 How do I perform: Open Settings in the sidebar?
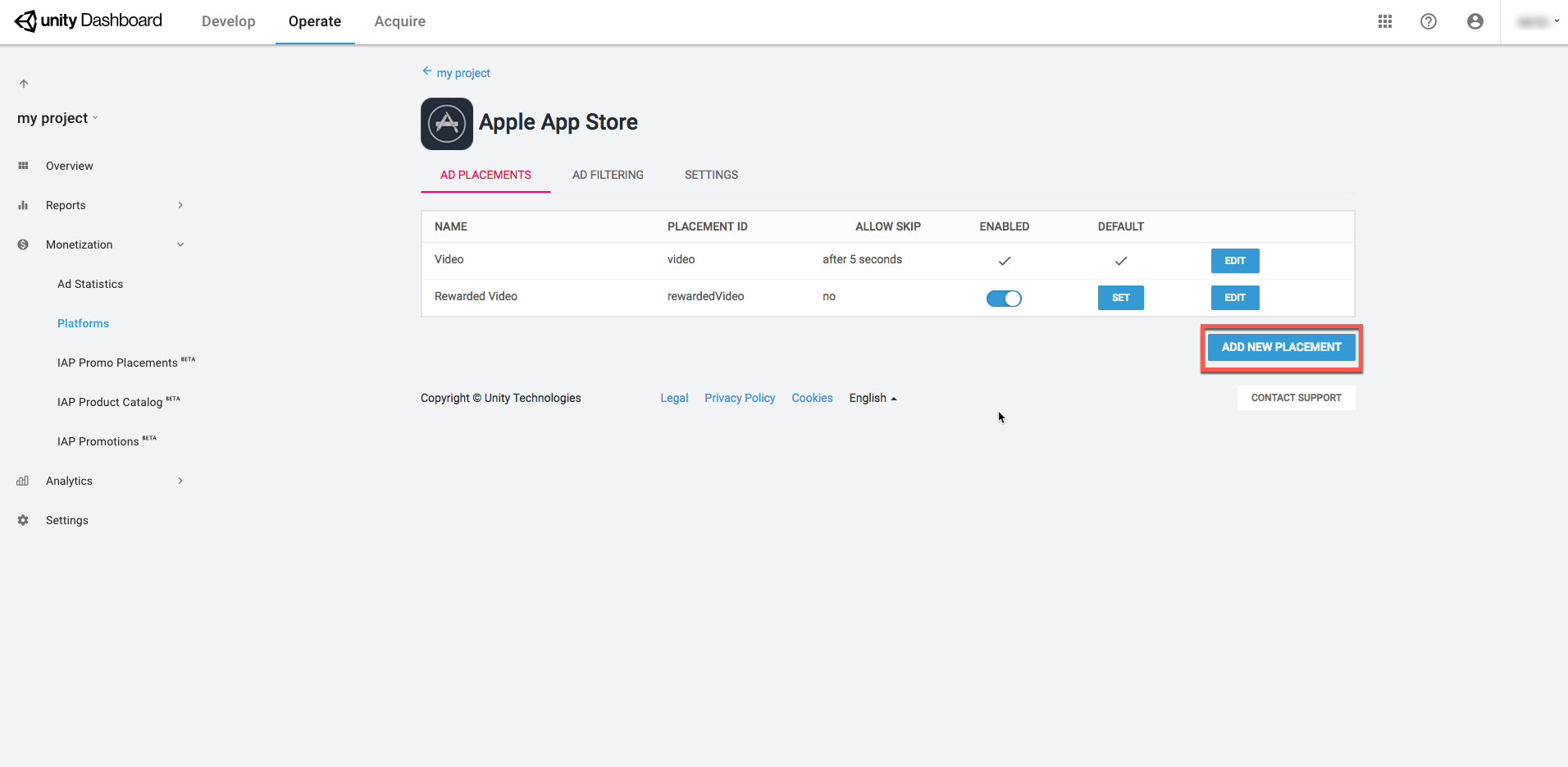pyautogui.click(x=67, y=520)
